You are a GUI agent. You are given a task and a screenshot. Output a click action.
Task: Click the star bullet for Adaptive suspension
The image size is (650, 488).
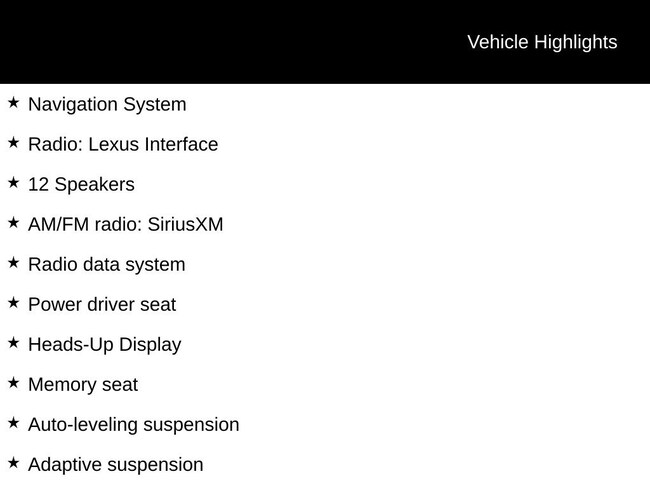(x=13, y=462)
